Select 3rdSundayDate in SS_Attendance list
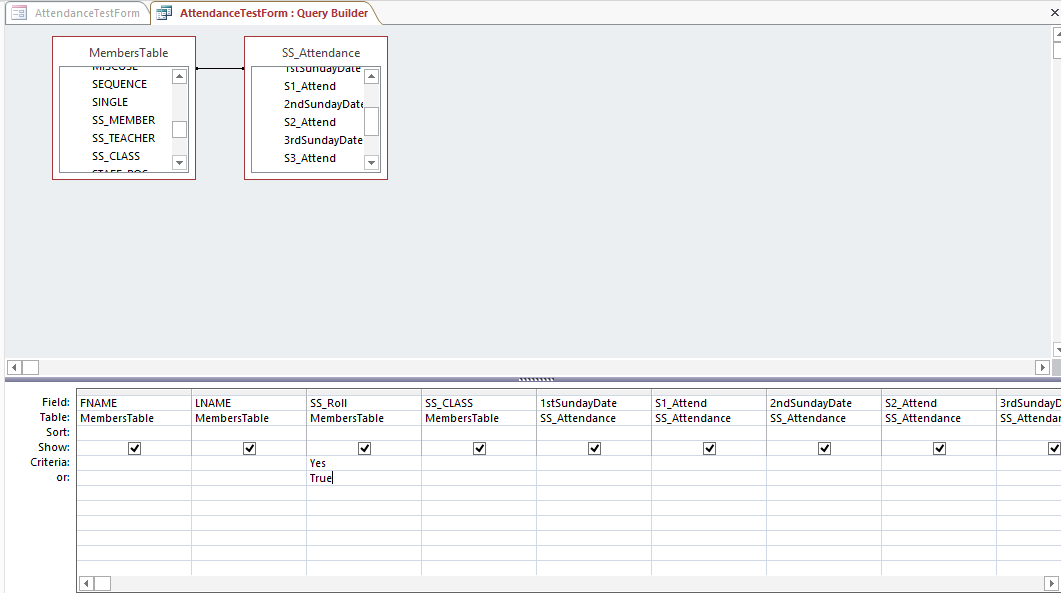 pos(323,140)
